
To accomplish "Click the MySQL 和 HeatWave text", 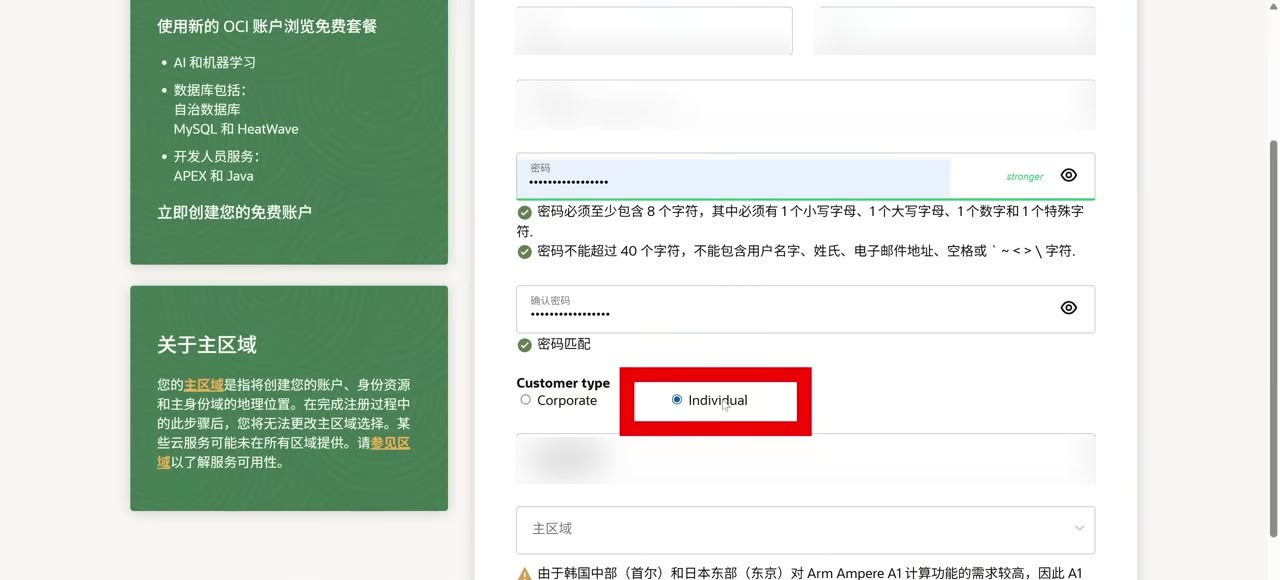I will pos(236,129).
